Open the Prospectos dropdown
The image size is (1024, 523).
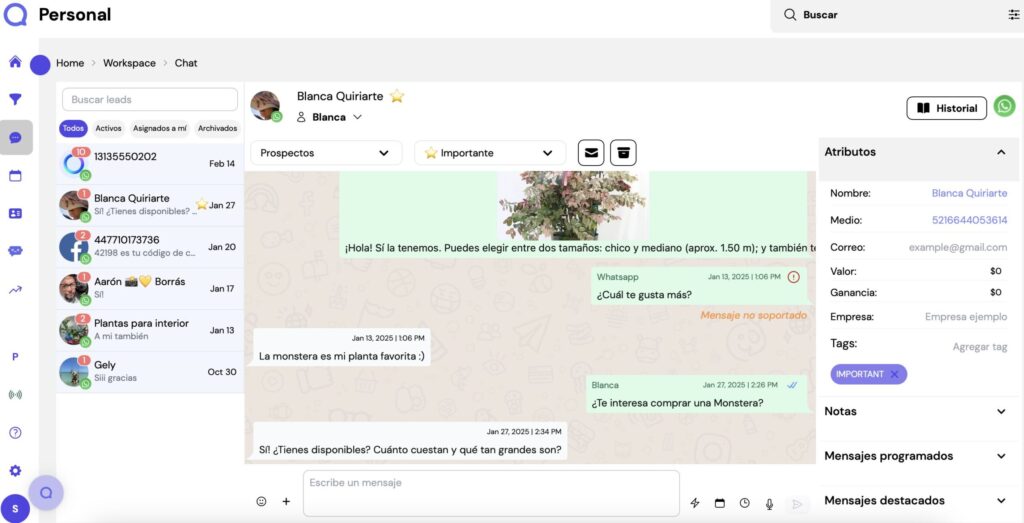(326, 153)
